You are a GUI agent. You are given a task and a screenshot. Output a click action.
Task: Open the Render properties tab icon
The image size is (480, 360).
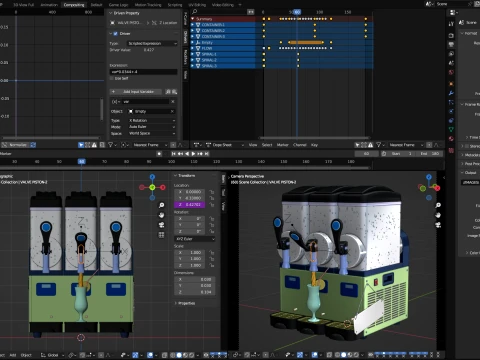451,35
